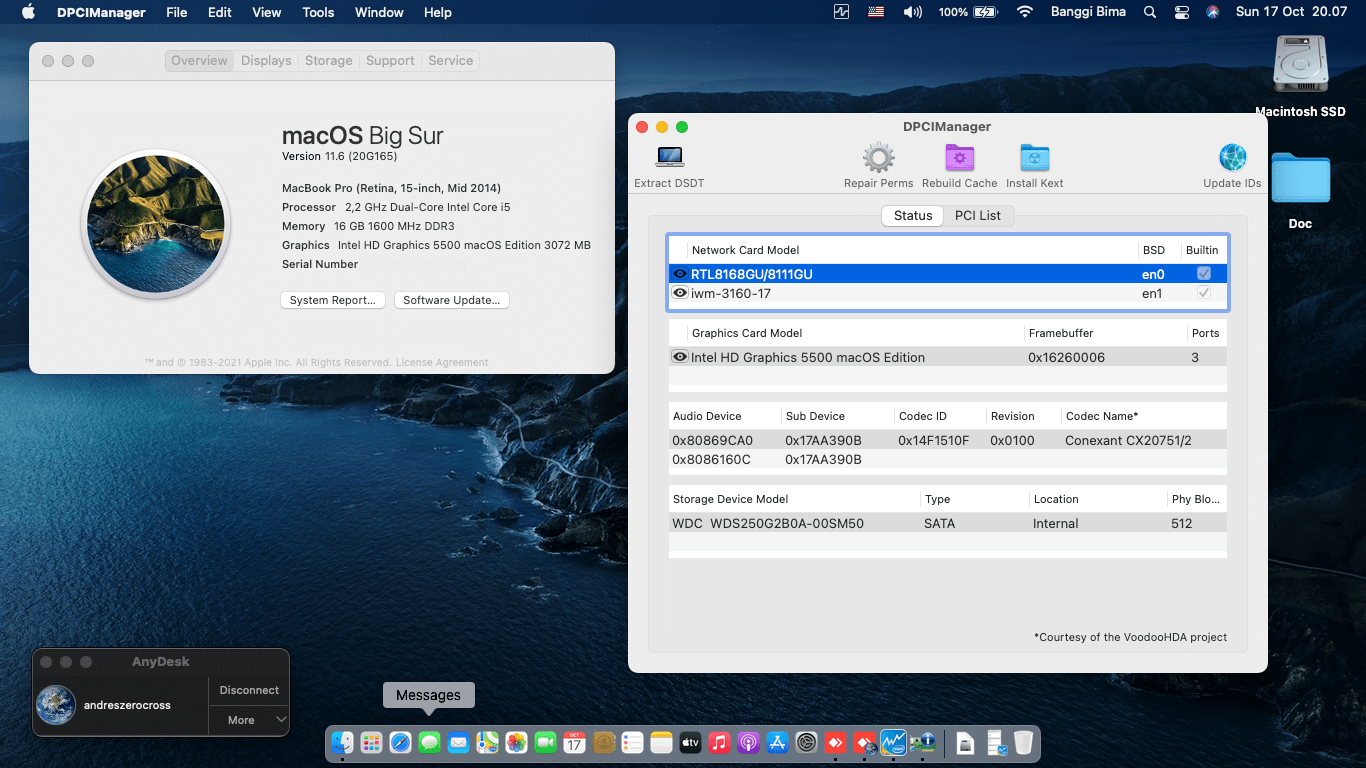Open the Support tab in About This Mac
The width and height of the screenshot is (1366, 768).
(390, 61)
